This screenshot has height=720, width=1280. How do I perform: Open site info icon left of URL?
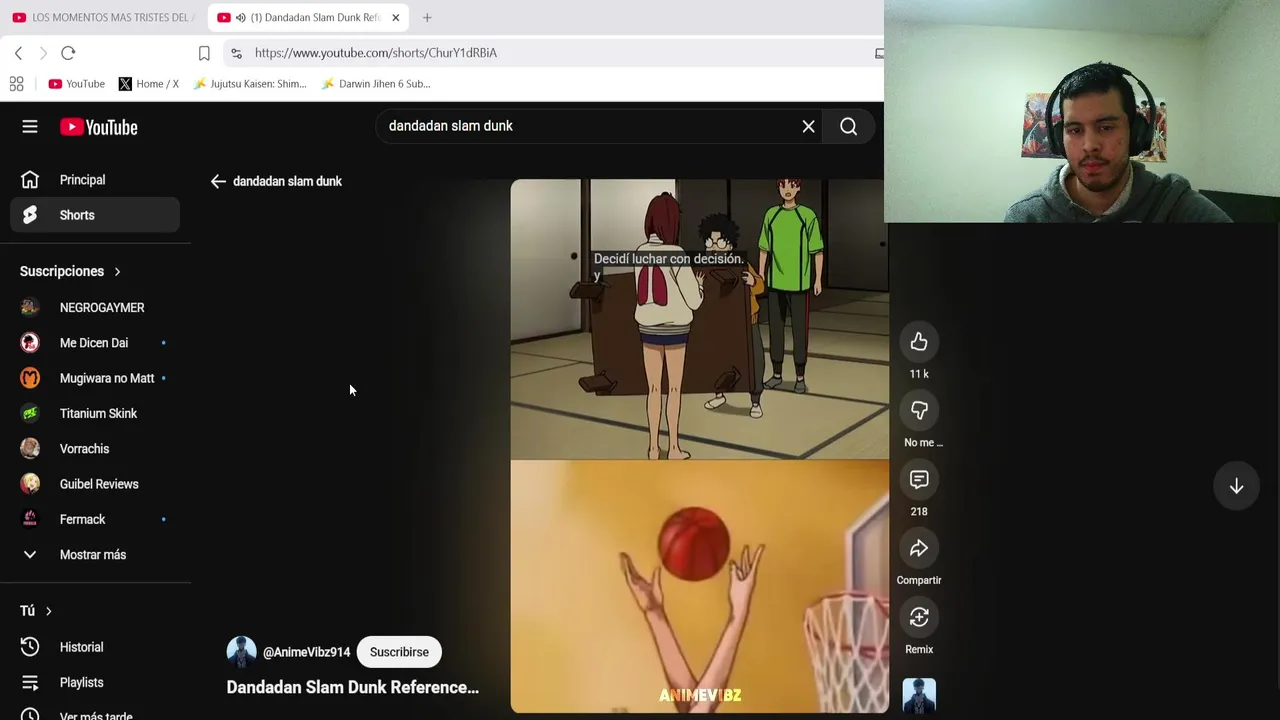pos(235,53)
